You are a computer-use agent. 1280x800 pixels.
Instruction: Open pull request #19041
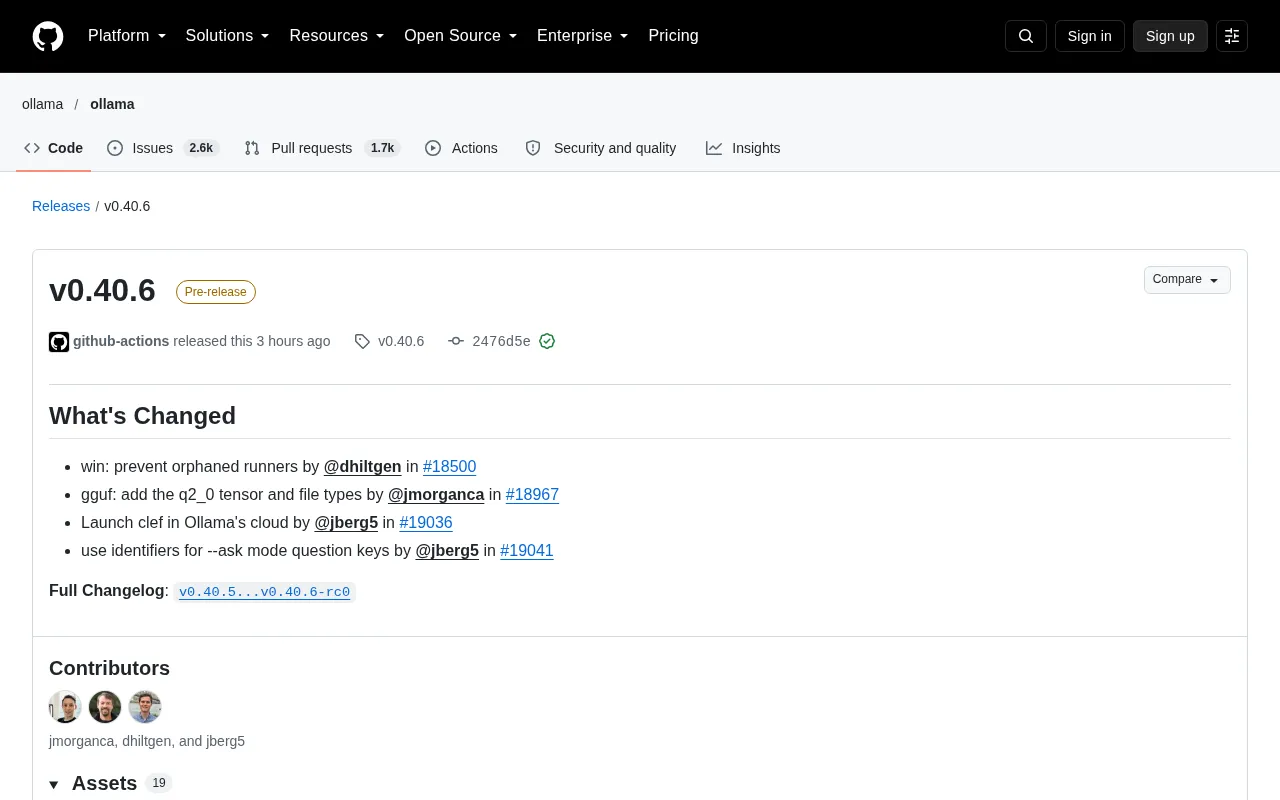pyautogui.click(x=527, y=551)
